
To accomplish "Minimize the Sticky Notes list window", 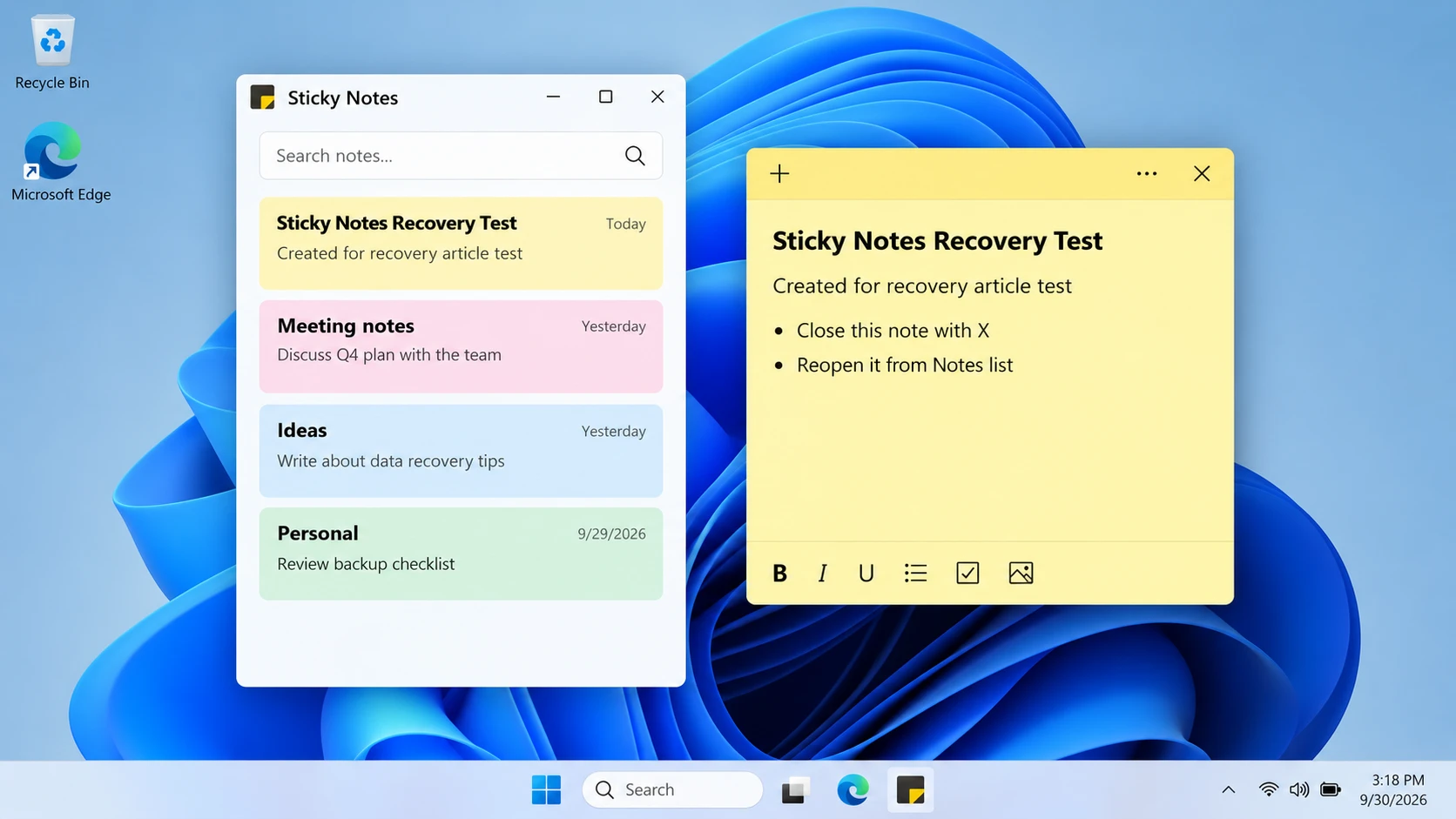I will click(x=553, y=97).
